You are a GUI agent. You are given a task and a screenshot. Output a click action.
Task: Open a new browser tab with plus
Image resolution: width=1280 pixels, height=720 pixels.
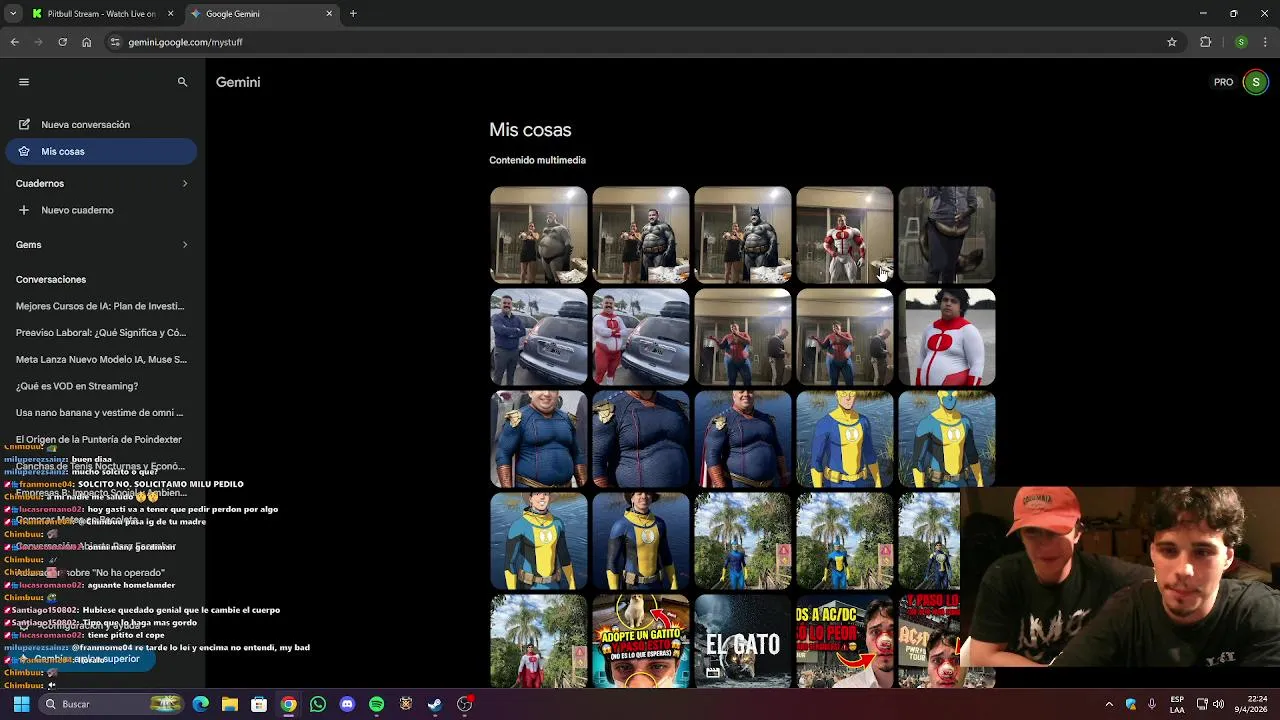coord(353,14)
